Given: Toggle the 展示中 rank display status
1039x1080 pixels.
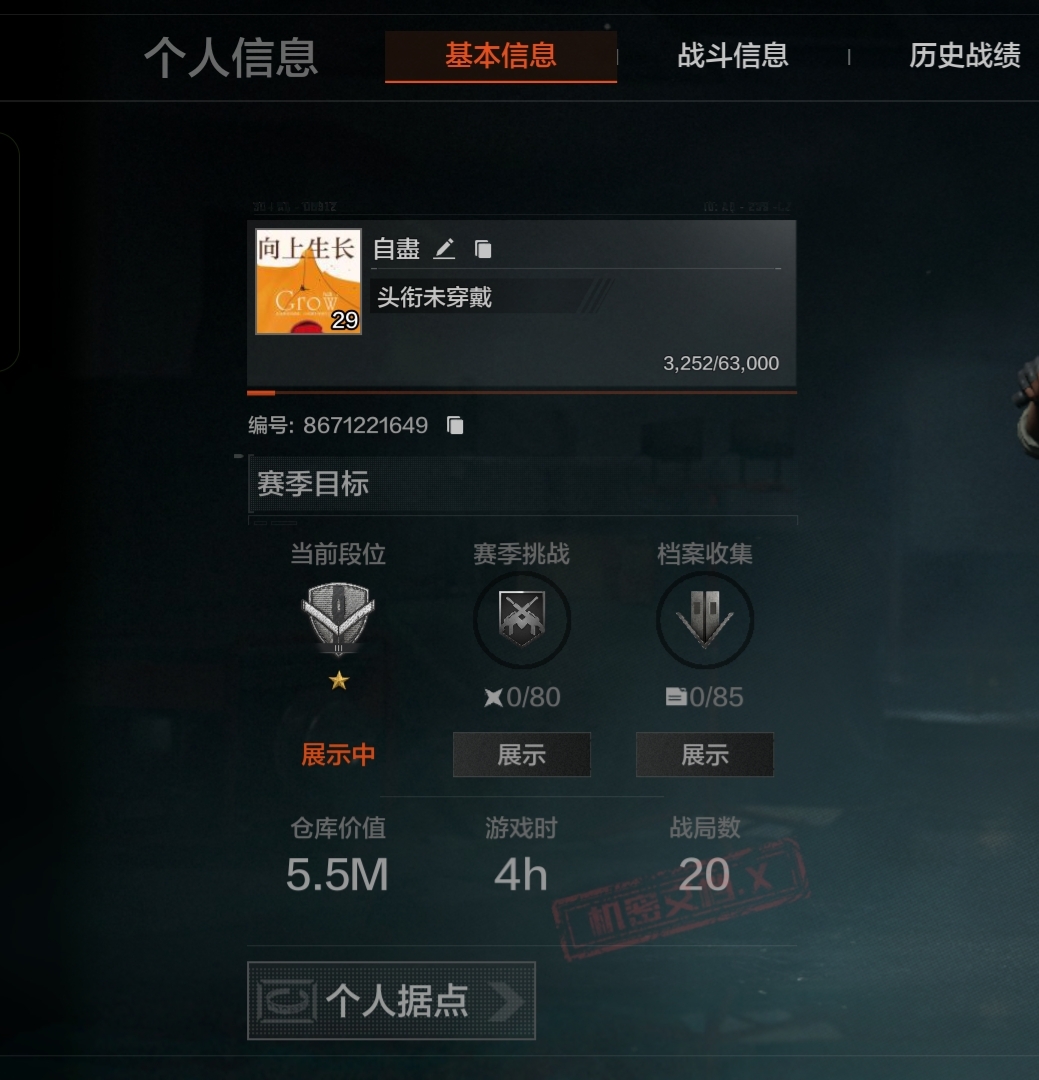Looking at the screenshot, I should (338, 755).
